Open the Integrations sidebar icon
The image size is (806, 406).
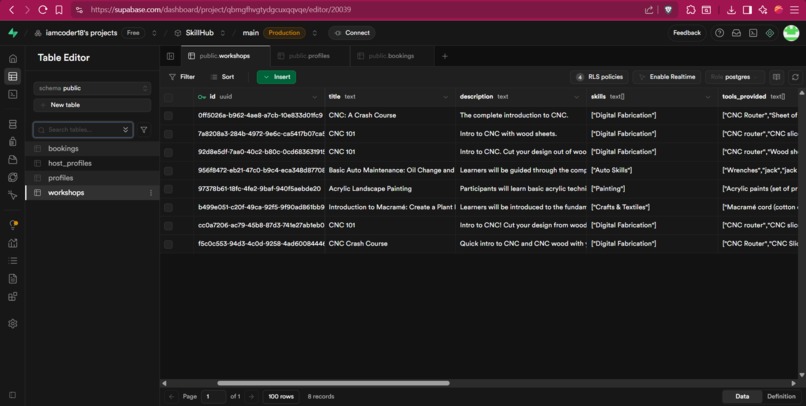(x=13, y=297)
